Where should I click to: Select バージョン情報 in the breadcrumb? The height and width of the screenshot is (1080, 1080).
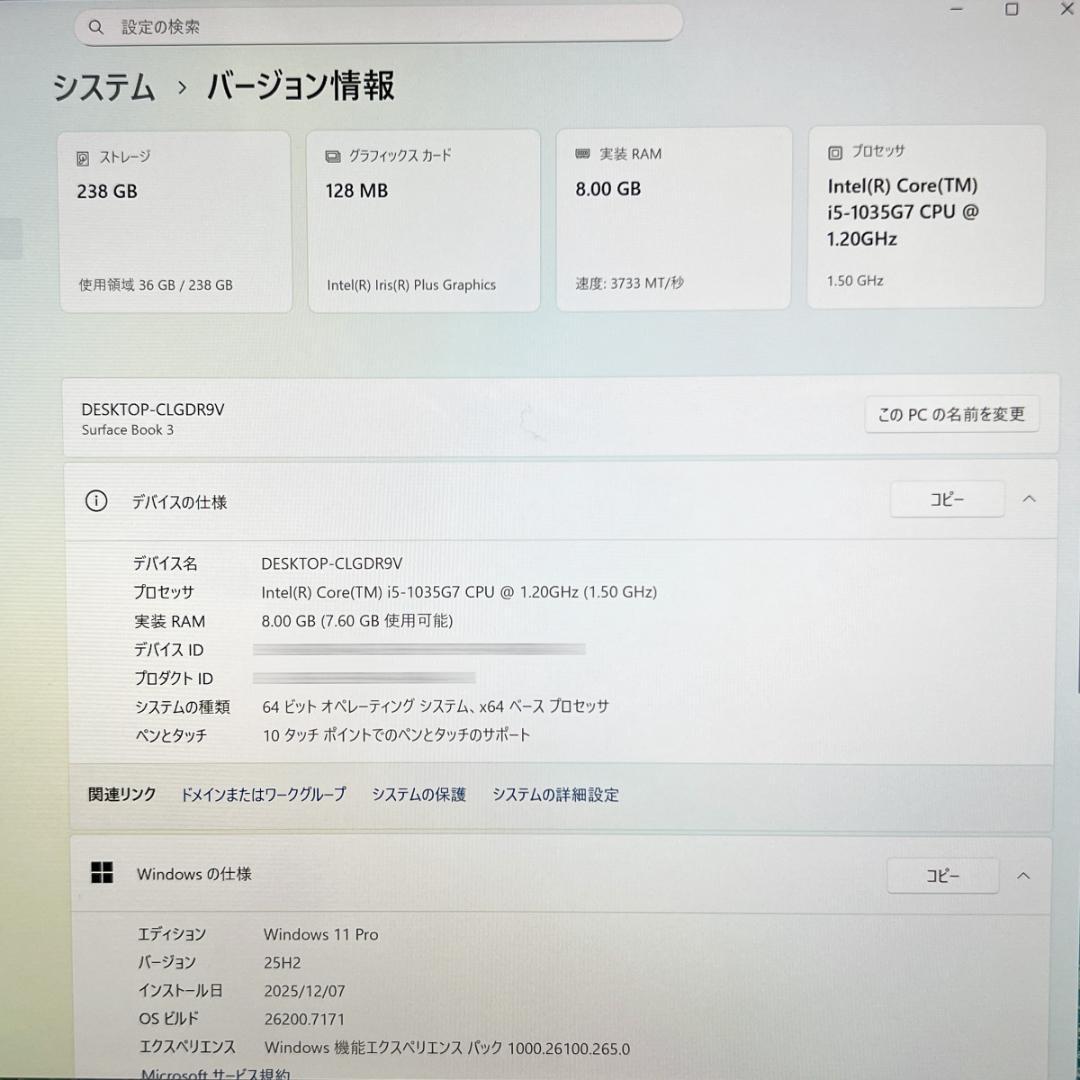tap(299, 88)
